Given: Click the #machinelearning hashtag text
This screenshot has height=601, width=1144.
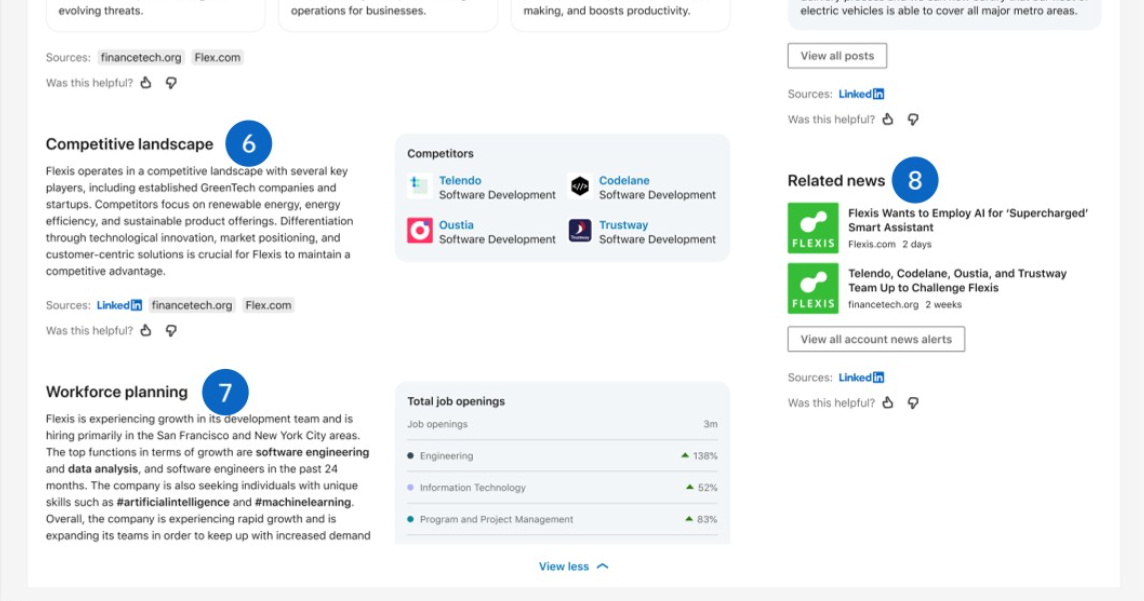Looking at the screenshot, I should click(x=303, y=502).
